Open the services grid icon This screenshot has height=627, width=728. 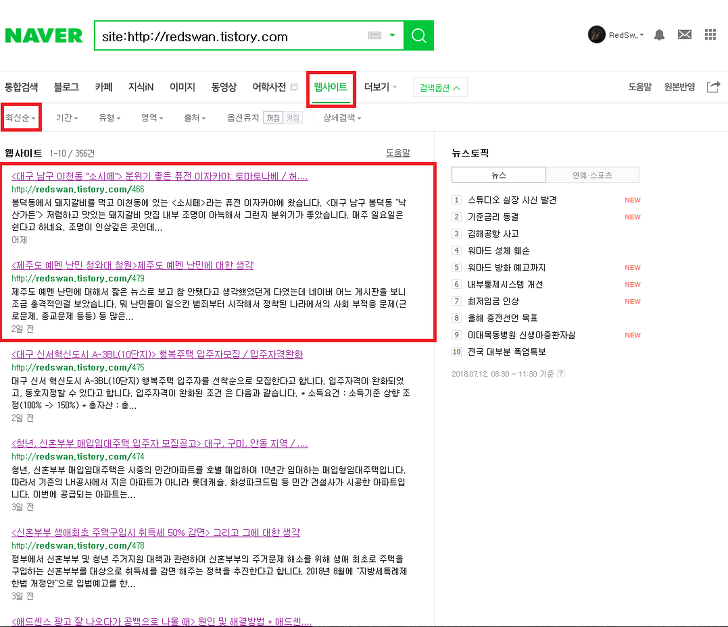click(x=710, y=35)
